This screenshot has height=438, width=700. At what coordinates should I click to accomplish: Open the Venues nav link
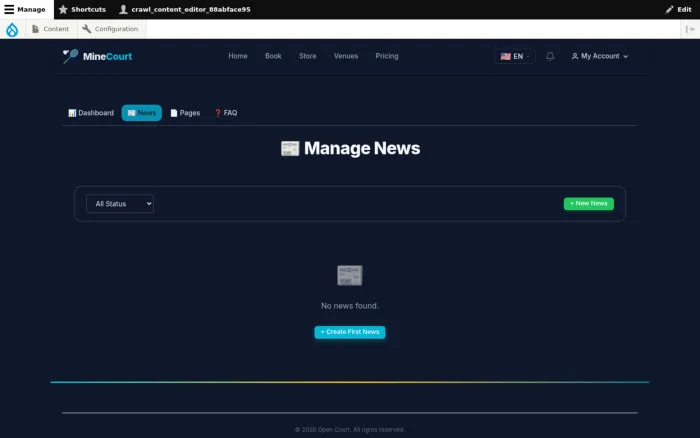tap(346, 56)
